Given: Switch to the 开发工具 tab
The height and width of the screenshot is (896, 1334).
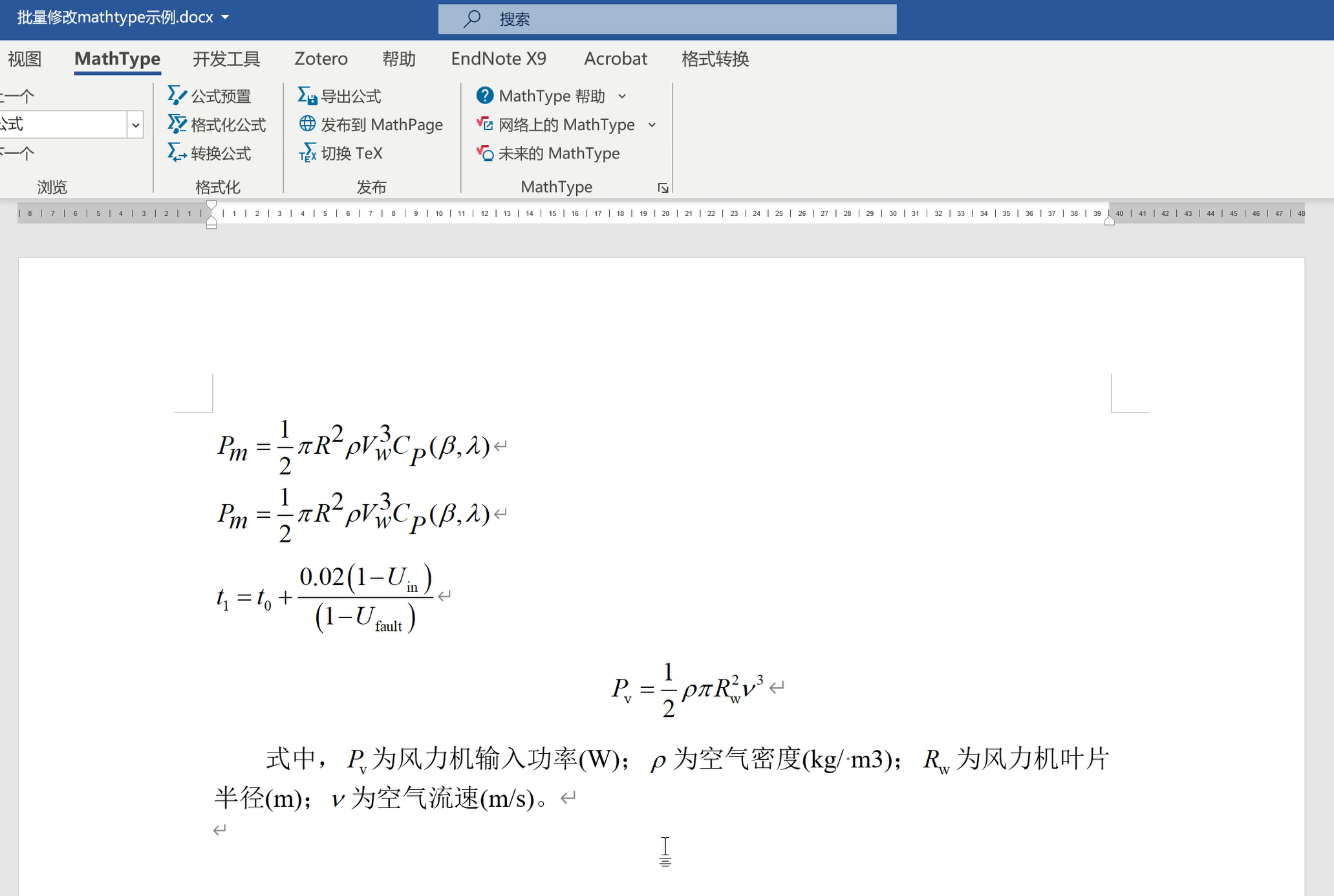Looking at the screenshot, I should click(226, 59).
